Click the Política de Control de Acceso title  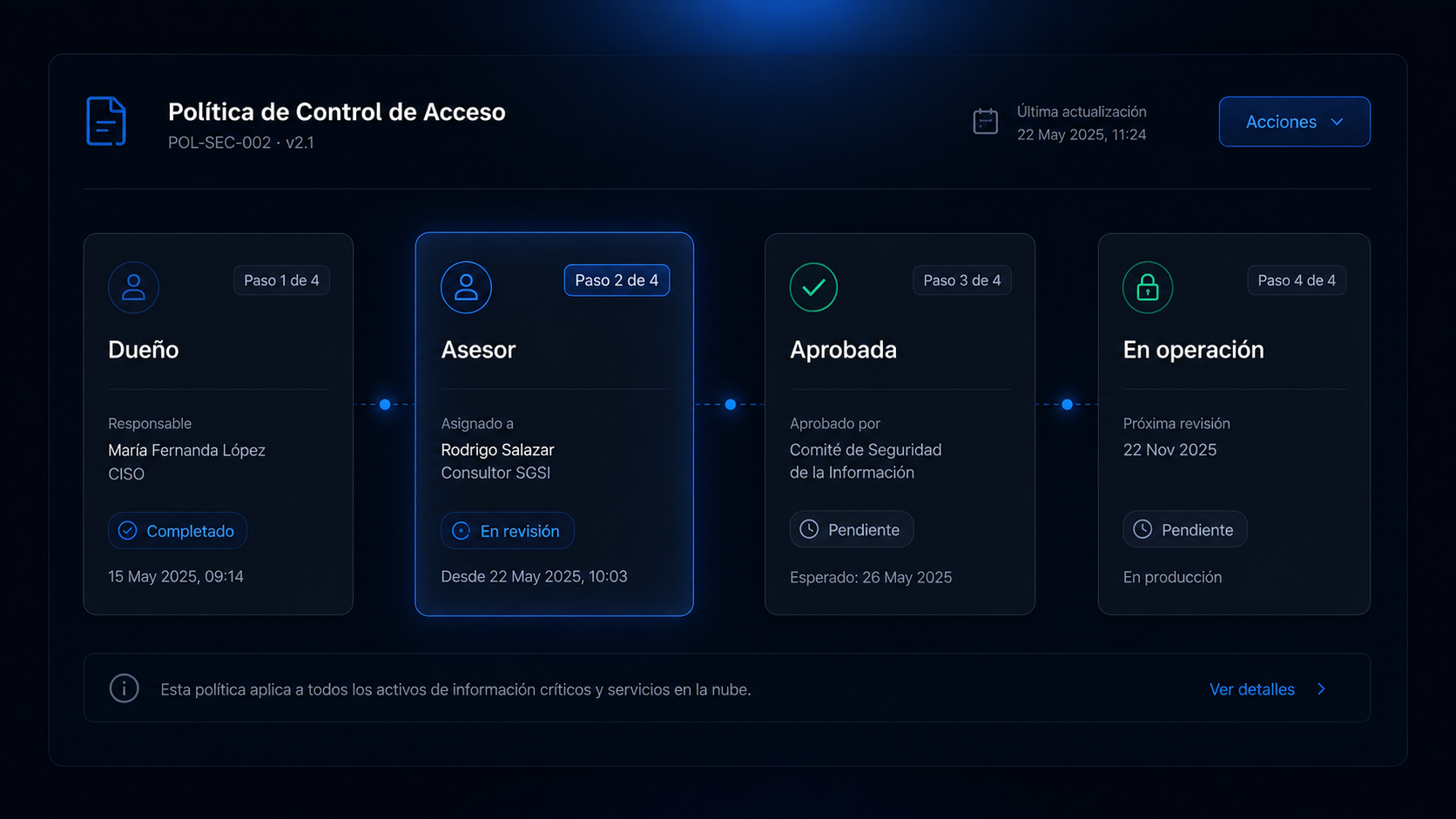[x=337, y=112]
